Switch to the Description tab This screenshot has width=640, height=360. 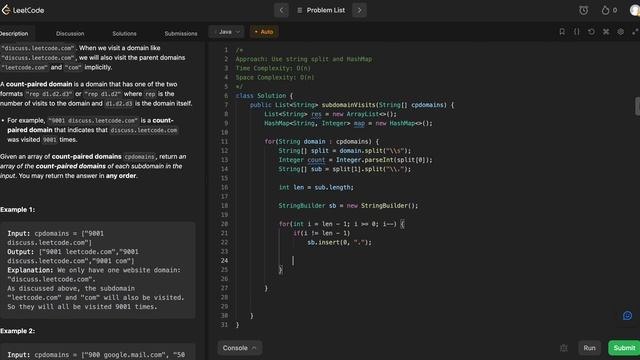14,33
